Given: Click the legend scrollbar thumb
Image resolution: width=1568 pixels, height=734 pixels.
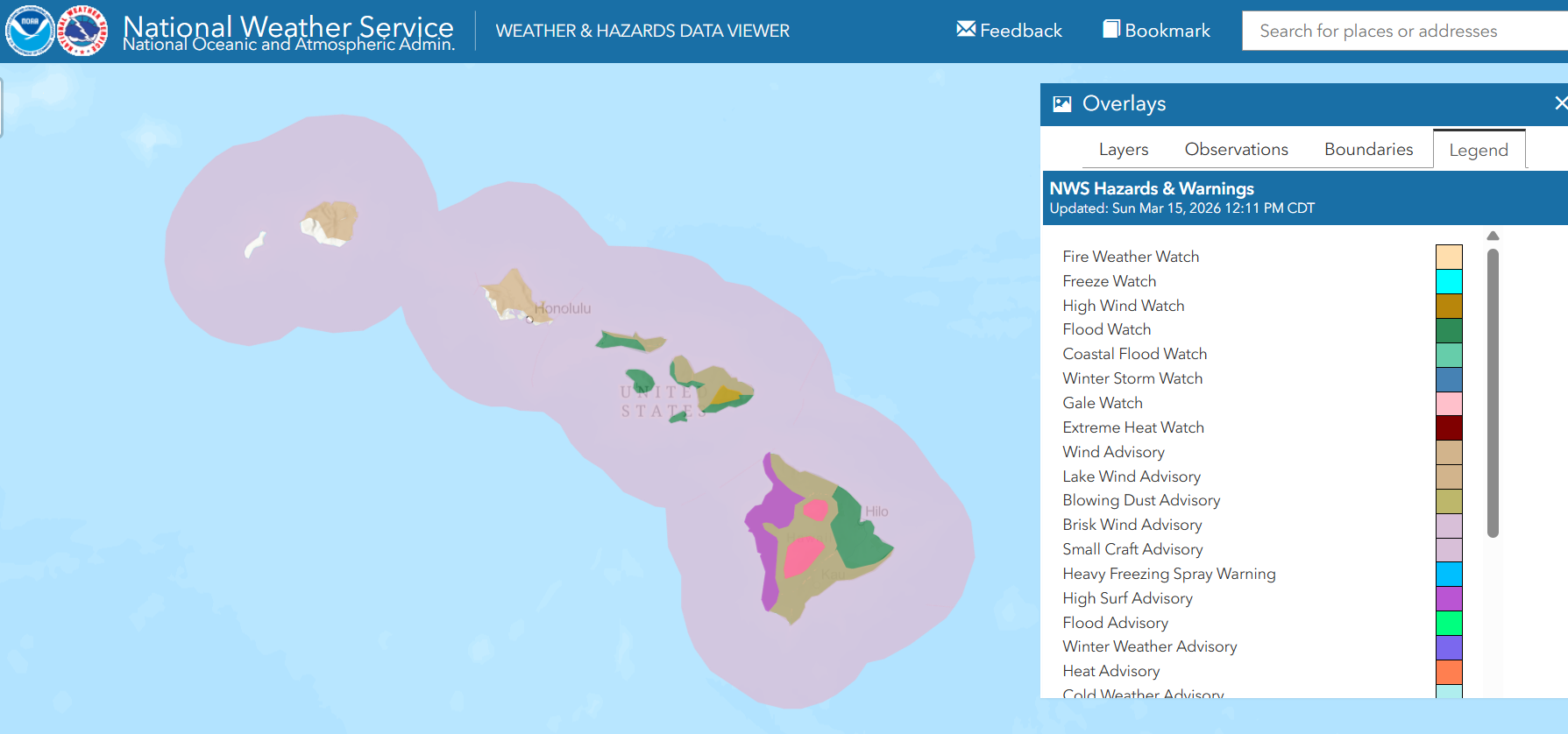Looking at the screenshot, I should pos(1493,393).
